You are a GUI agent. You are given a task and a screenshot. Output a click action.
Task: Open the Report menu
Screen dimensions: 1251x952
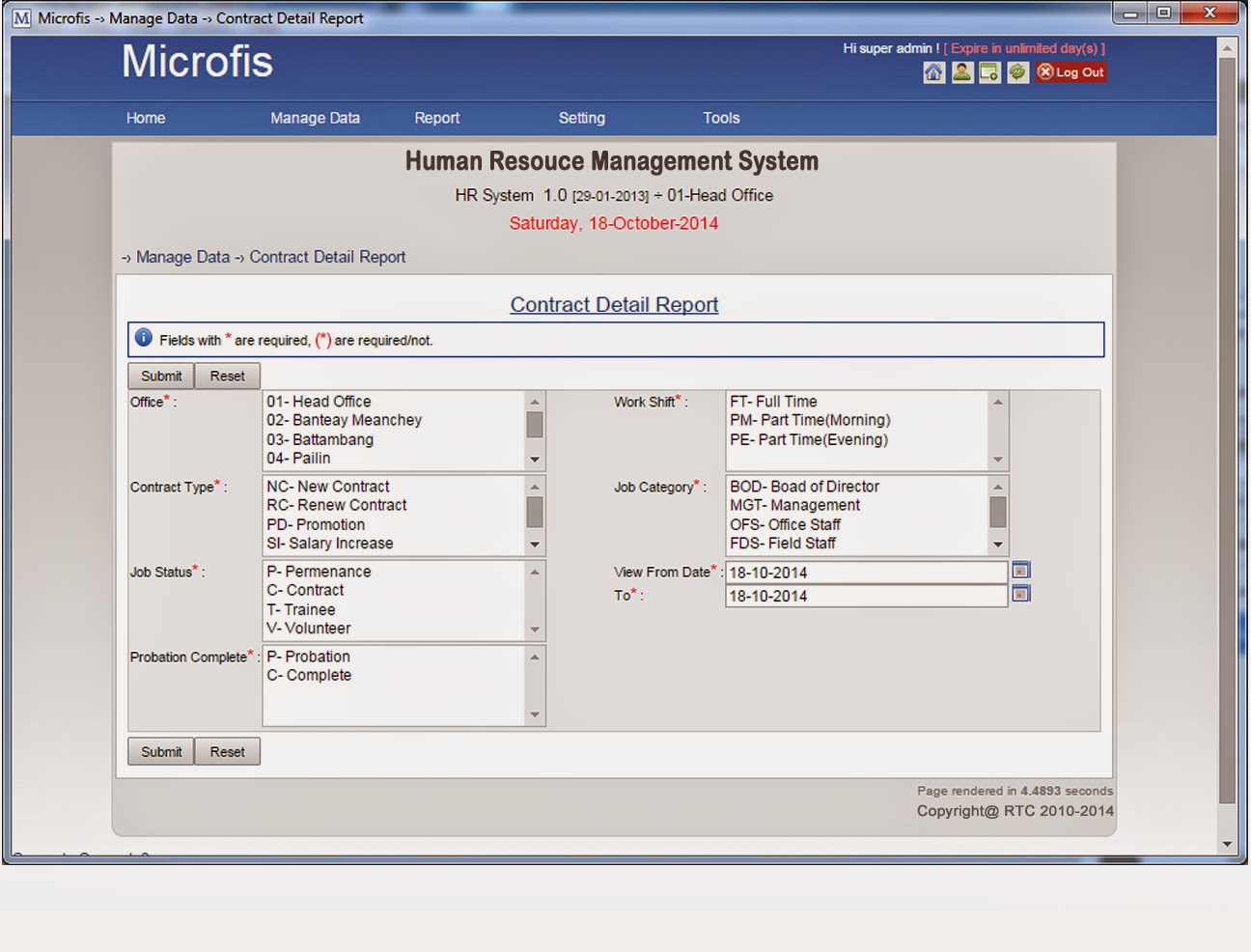(436, 117)
